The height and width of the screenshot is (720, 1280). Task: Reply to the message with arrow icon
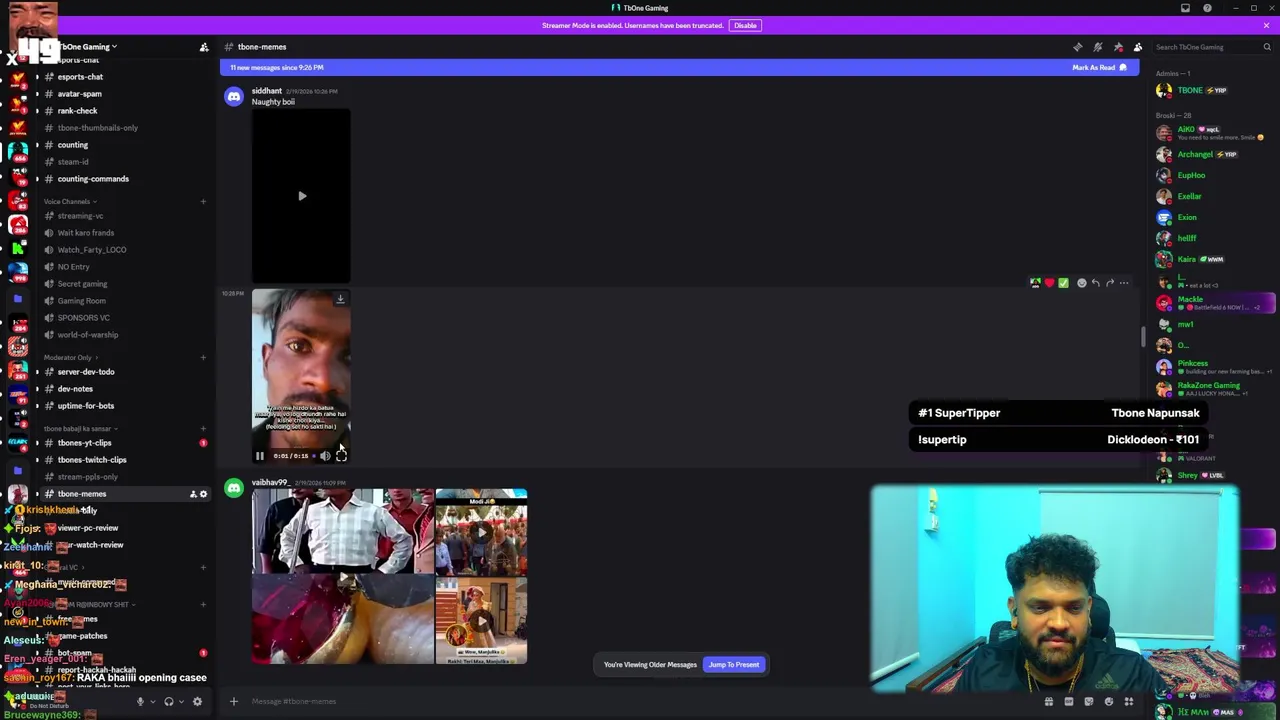1095,283
